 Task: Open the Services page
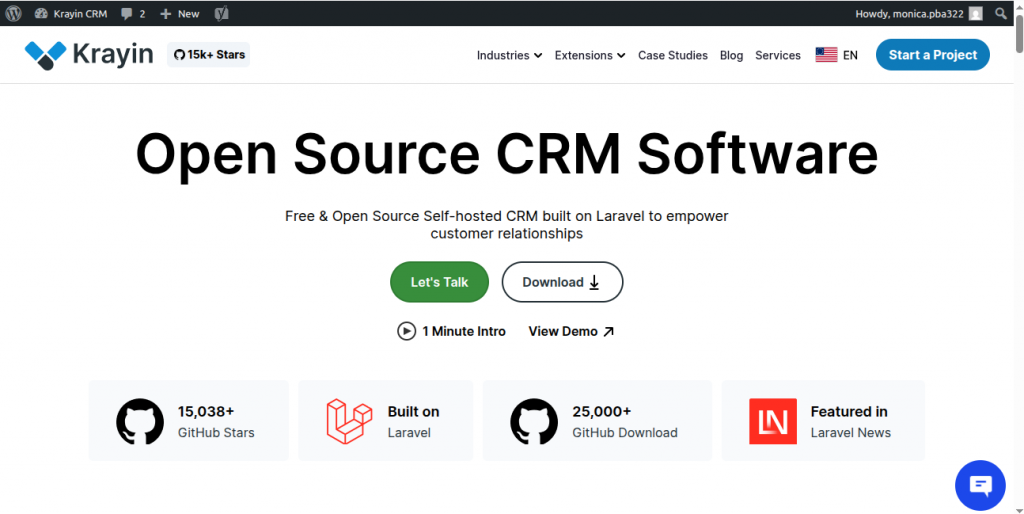point(778,56)
